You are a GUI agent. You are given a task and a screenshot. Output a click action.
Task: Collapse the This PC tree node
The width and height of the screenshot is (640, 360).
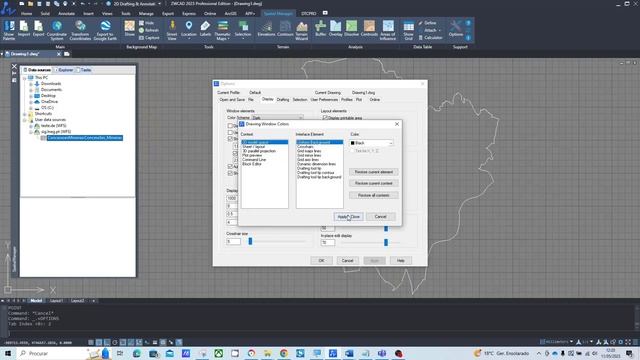click(x=25, y=78)
